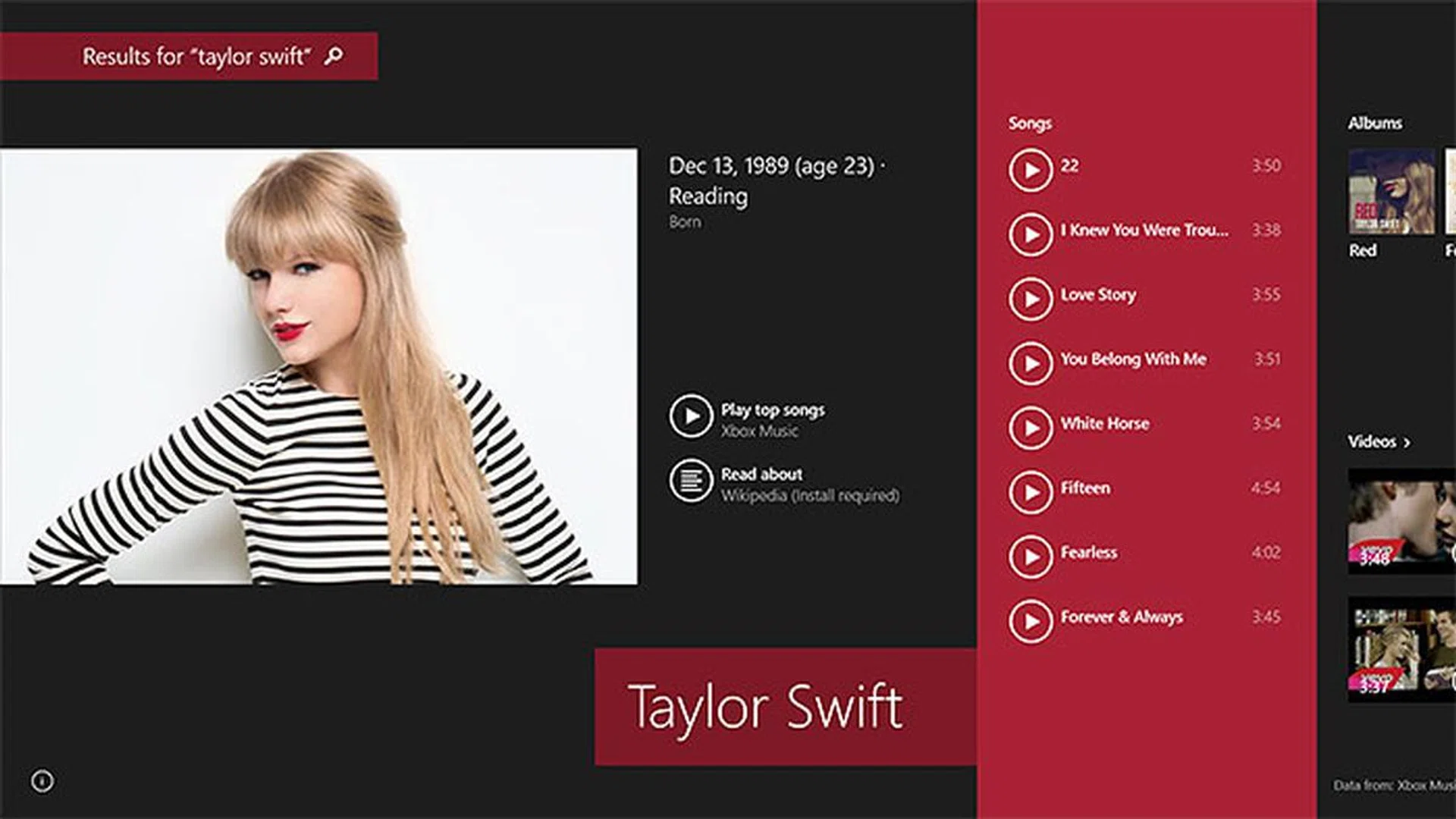Click the Play top songs icon

[690, 416]
